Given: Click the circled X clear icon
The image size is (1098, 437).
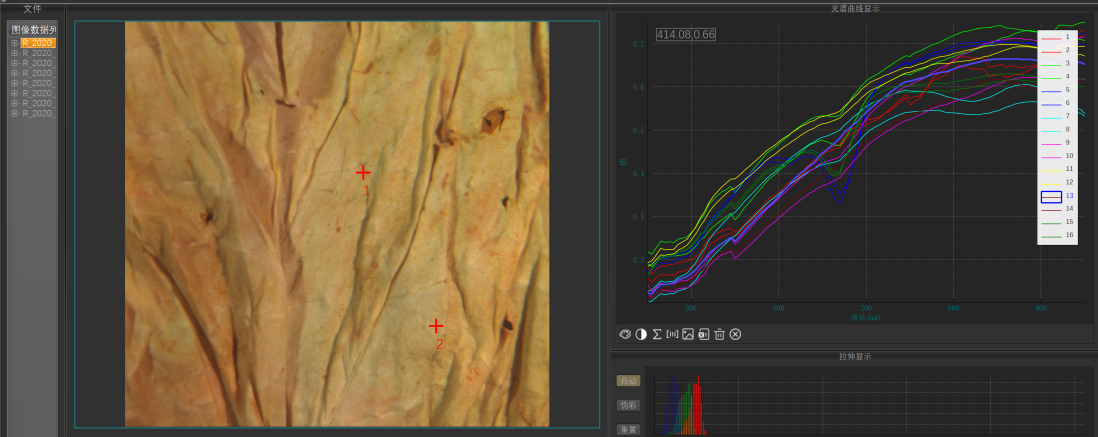Looking at the screenshot, I should tap(735, 334).
